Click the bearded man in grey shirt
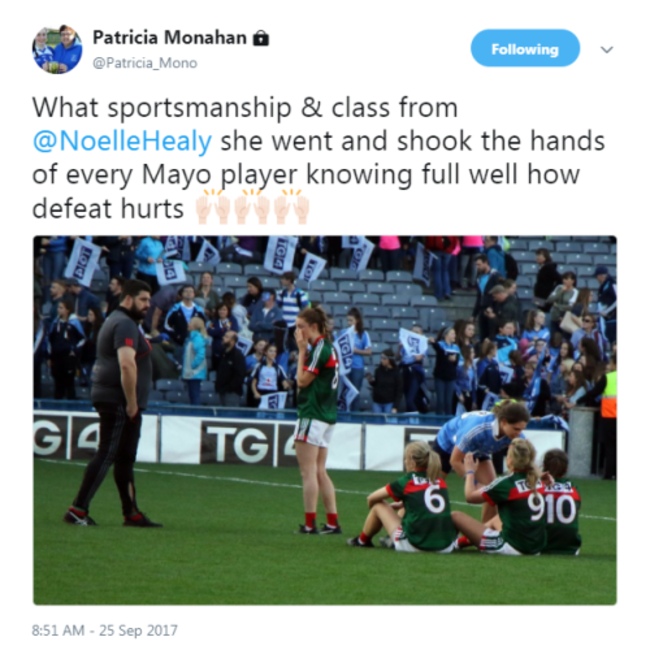The width and height of the screenshot is (650, 650). [x=115, y=402]
